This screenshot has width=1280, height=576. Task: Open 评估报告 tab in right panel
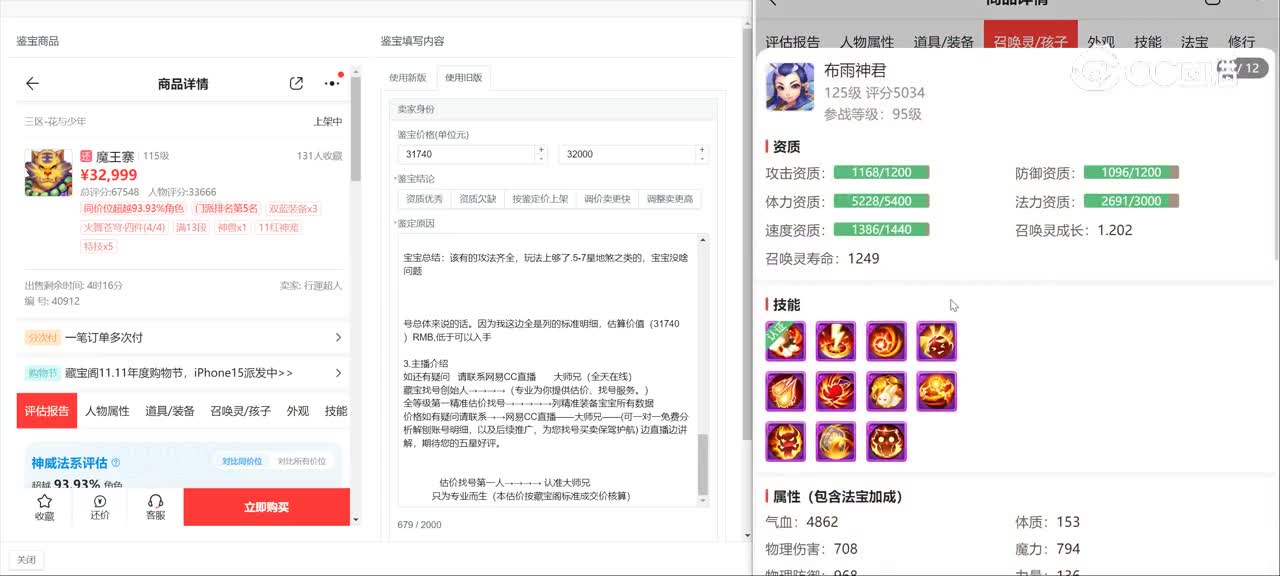(793, 42)
